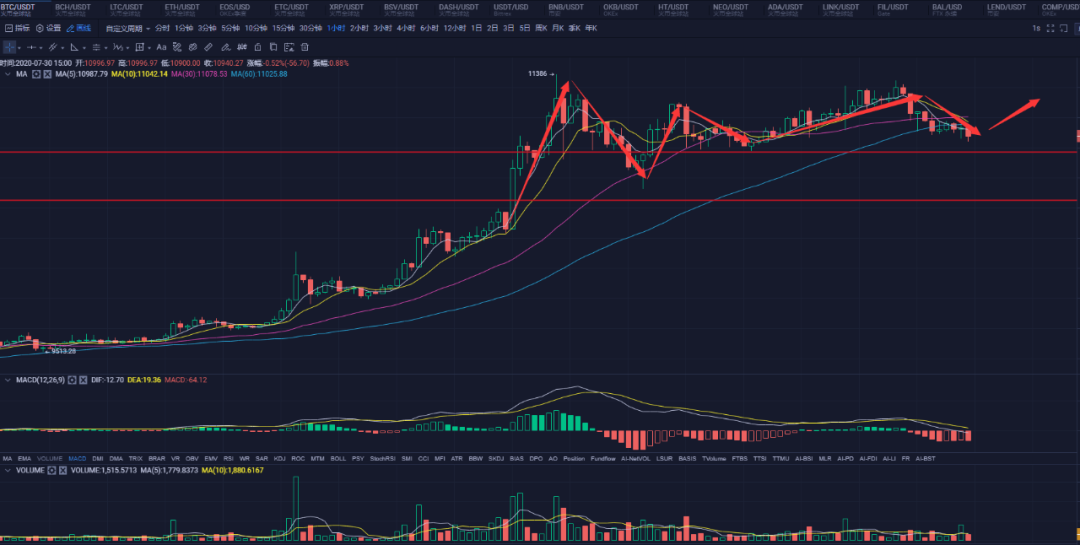Collapse the VOLUME panel chevron
This screenshot has height=545, width=1080.
(8, 469)
